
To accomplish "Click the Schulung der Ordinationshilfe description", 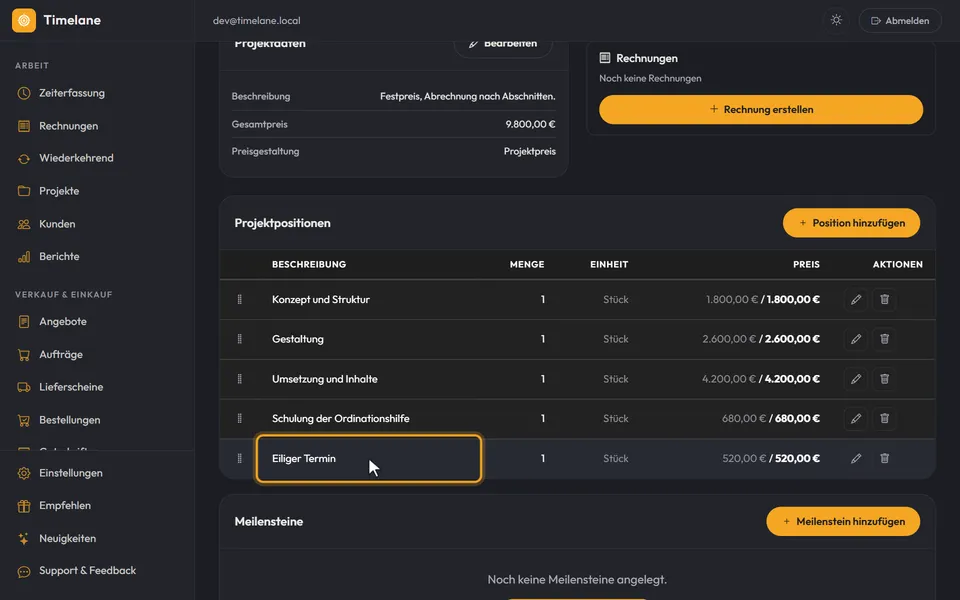I will coord(340,419).
